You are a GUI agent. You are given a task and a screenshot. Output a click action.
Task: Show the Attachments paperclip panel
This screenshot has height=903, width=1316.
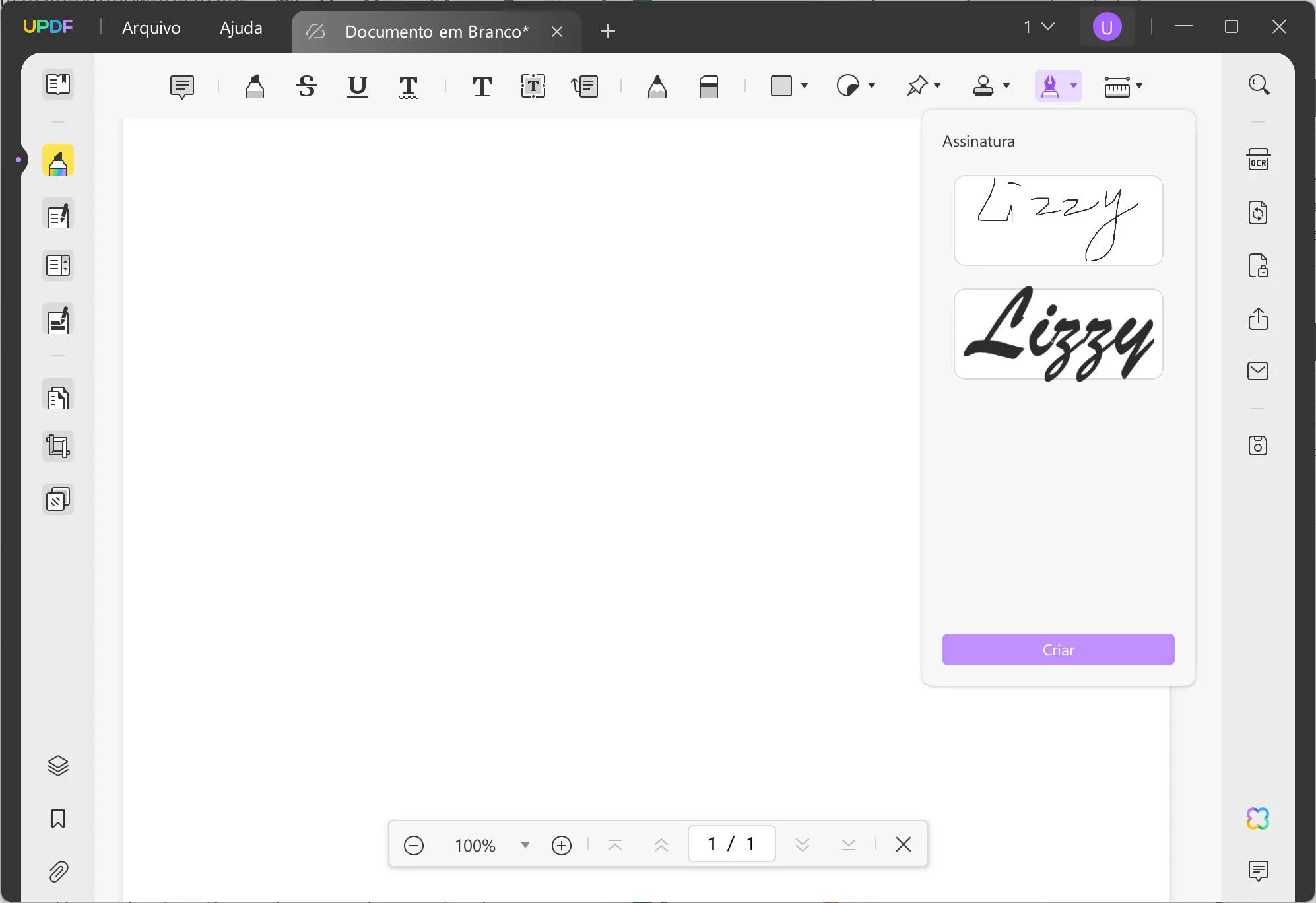[58, 872]
